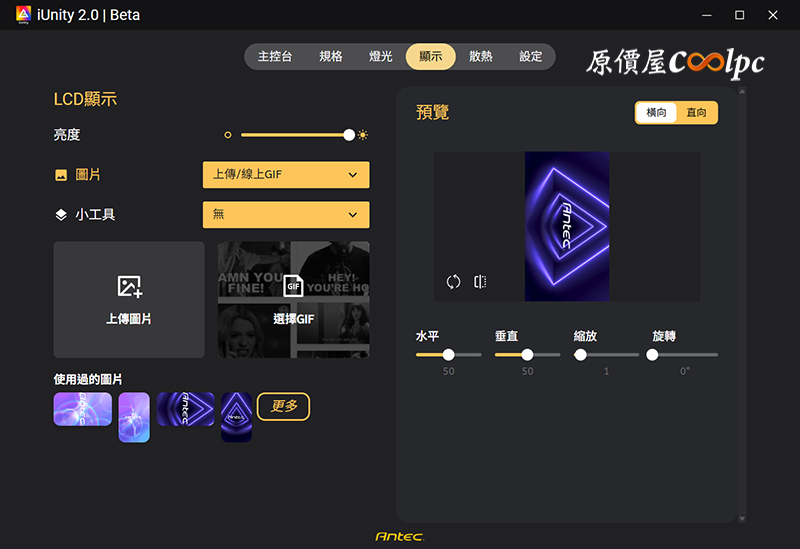800x549 pixels.
Task: Click the upload image icon
Action: (x=130, y=286)
